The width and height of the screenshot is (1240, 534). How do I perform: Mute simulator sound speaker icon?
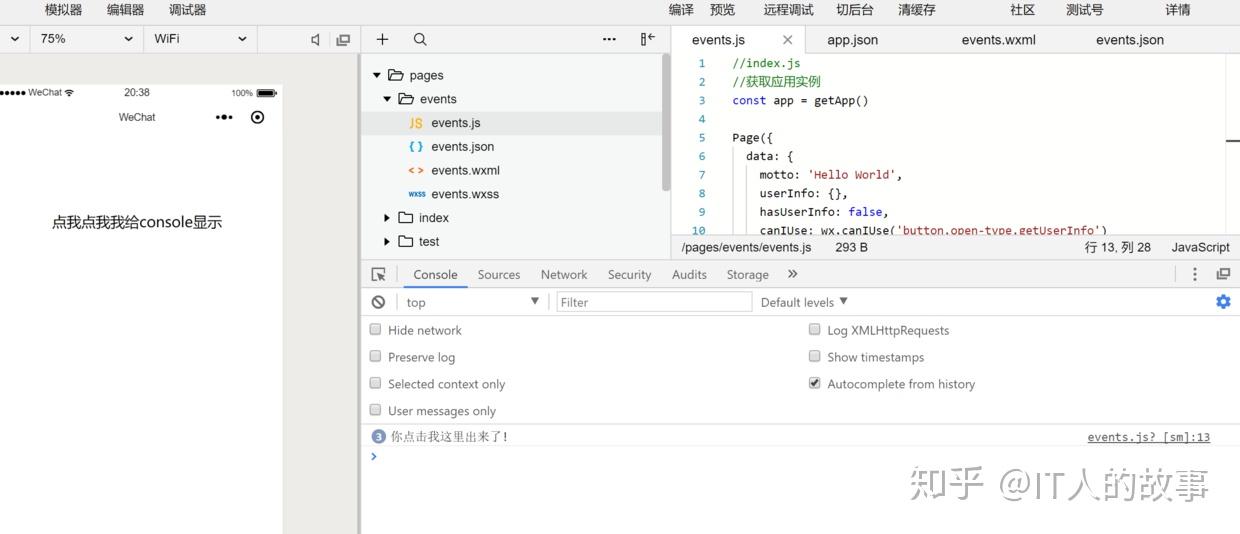(315, 40)
